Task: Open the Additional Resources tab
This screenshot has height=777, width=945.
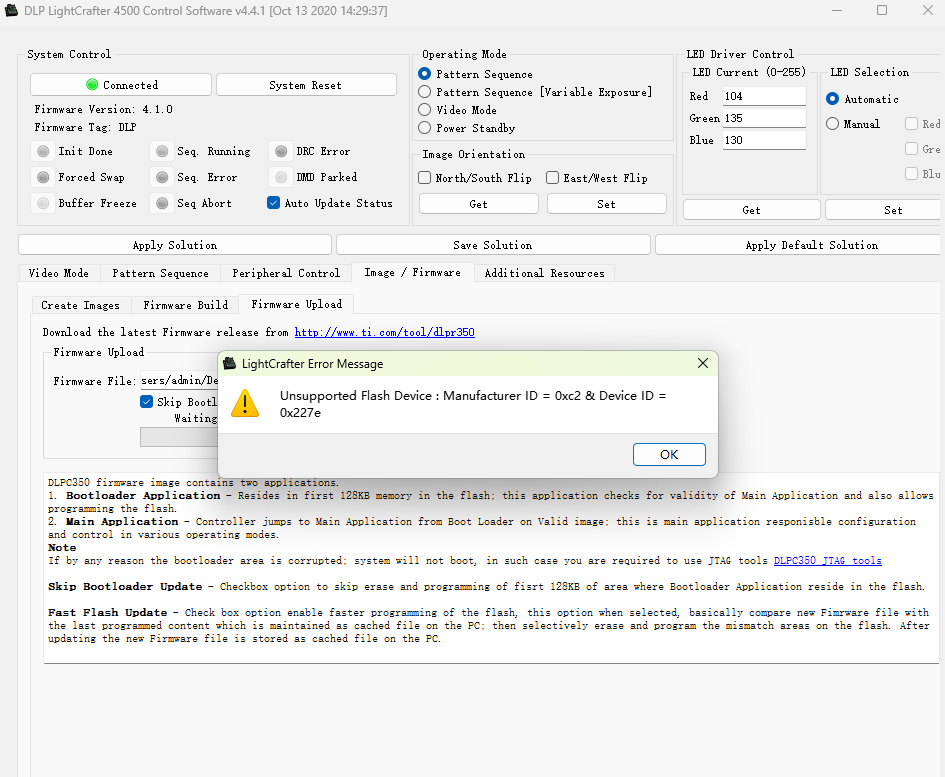Action: 544,273
